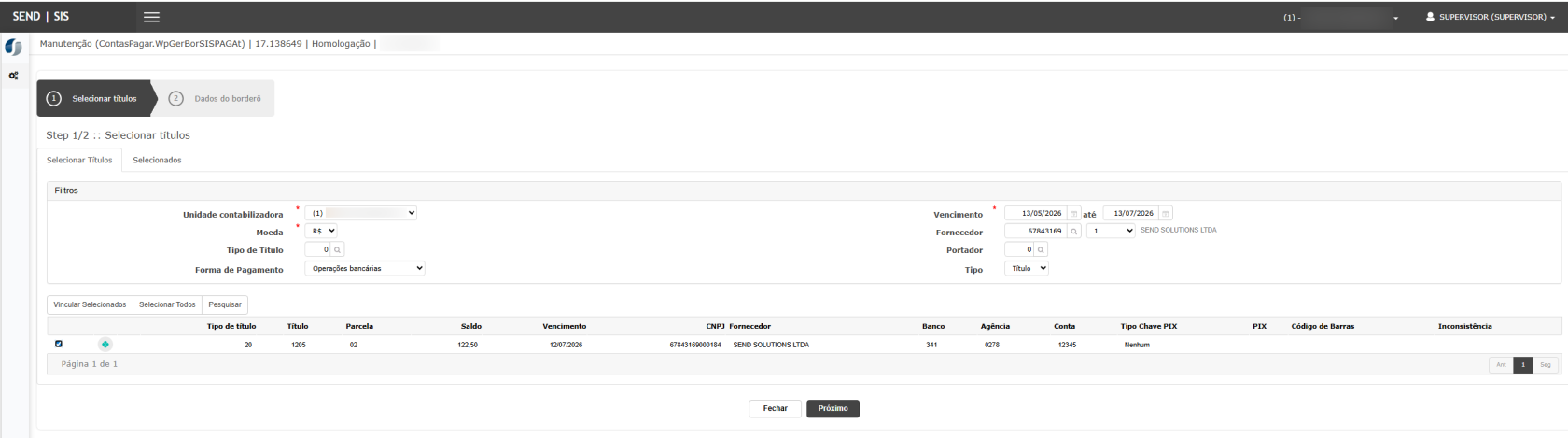
Task: Click the Fechar button
Action: 775,408
